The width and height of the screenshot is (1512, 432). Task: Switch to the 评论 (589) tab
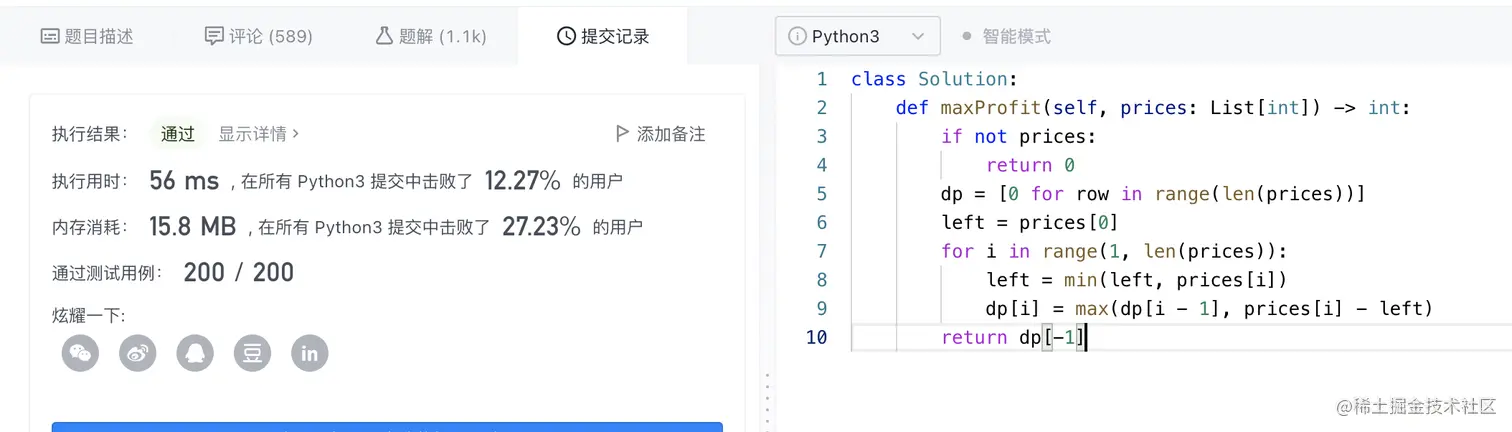(258, 36)
